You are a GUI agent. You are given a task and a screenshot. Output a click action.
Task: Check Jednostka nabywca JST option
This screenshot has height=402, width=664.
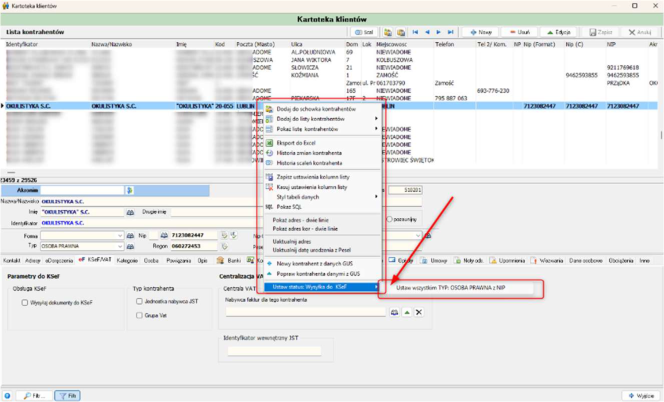139,301
